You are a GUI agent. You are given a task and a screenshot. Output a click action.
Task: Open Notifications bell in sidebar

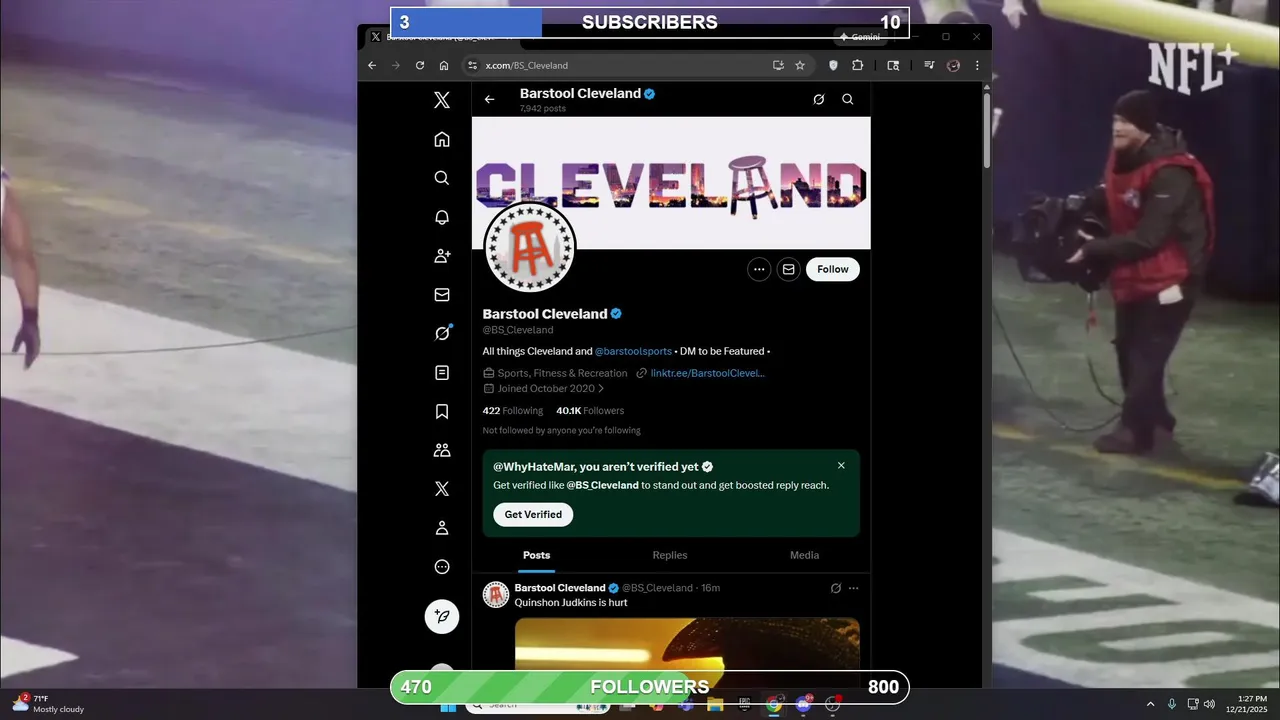[x=442, y=217]
